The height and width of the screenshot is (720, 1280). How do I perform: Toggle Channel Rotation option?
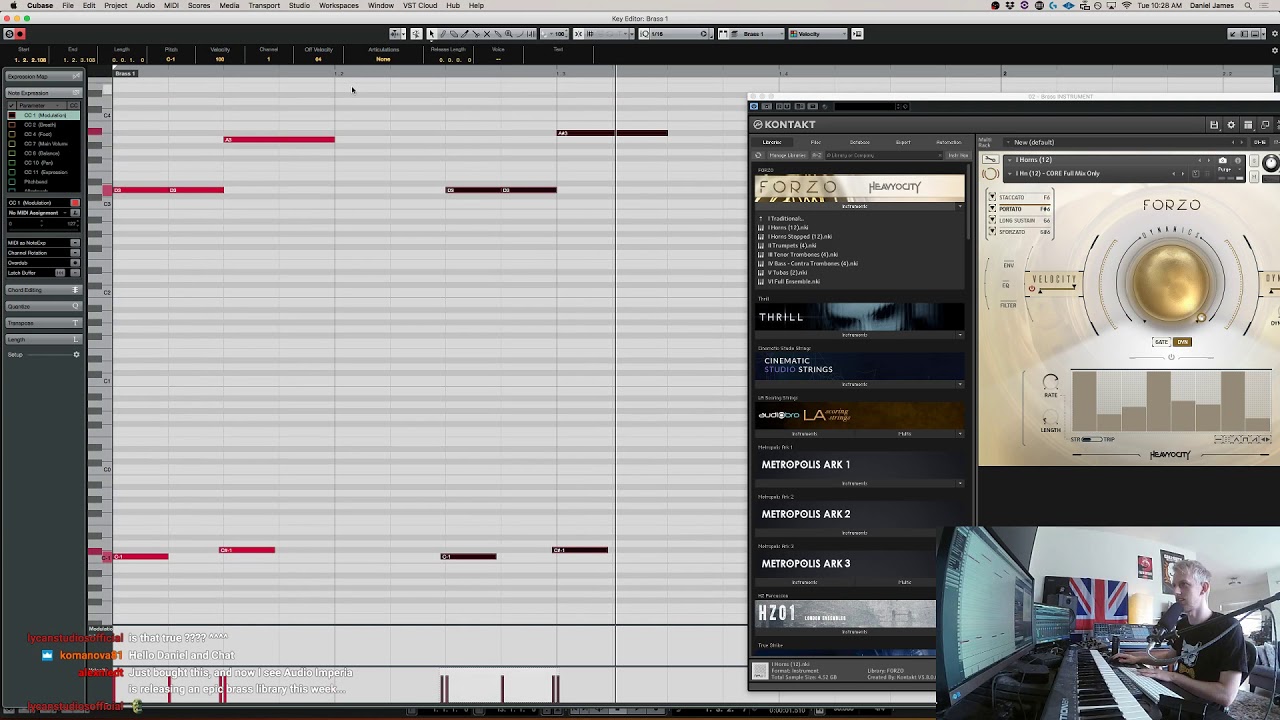[x=74, y=253]
